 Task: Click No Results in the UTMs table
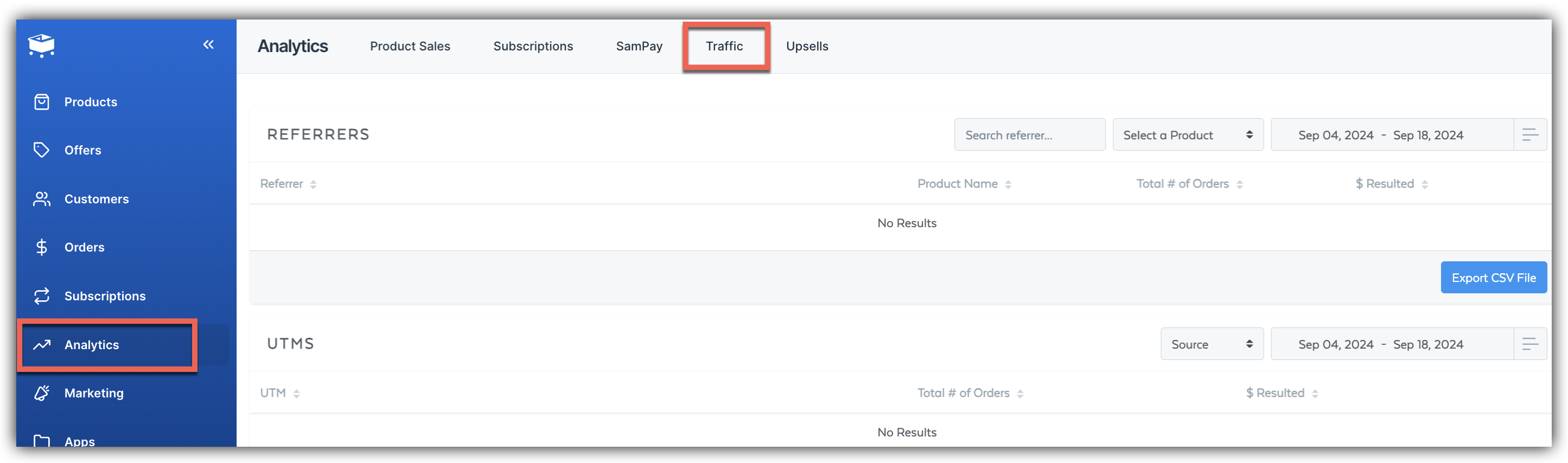pos(907,433)
